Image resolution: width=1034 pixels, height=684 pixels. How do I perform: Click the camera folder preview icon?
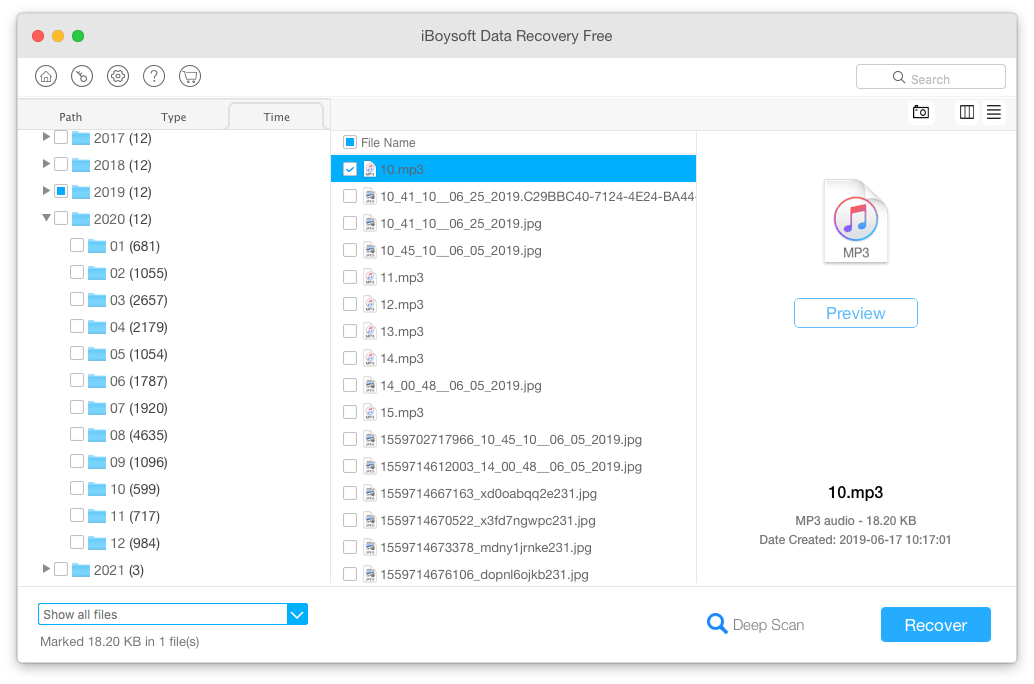(920, 112)
